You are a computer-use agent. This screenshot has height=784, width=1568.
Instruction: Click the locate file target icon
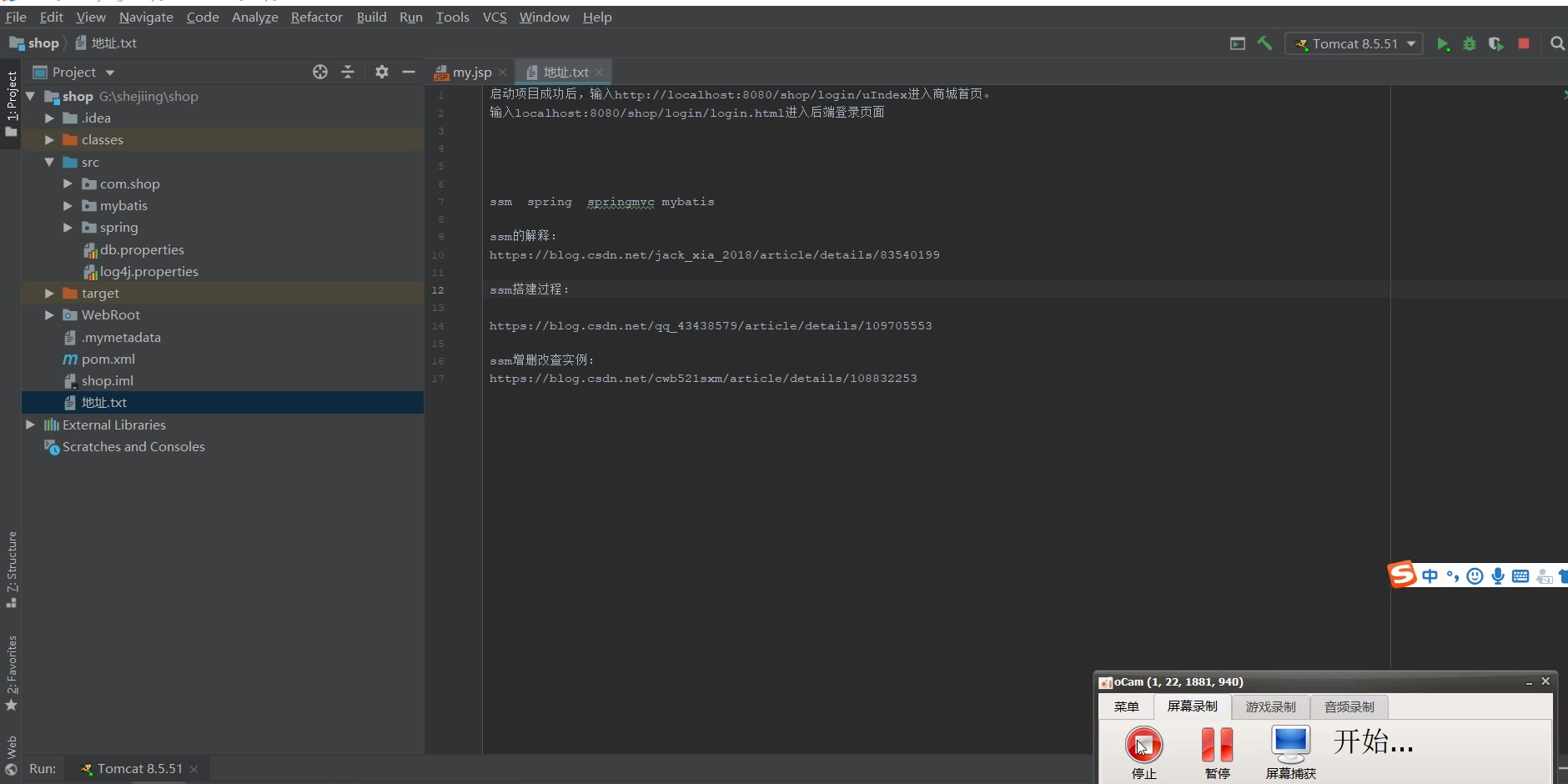pos(320,72)
